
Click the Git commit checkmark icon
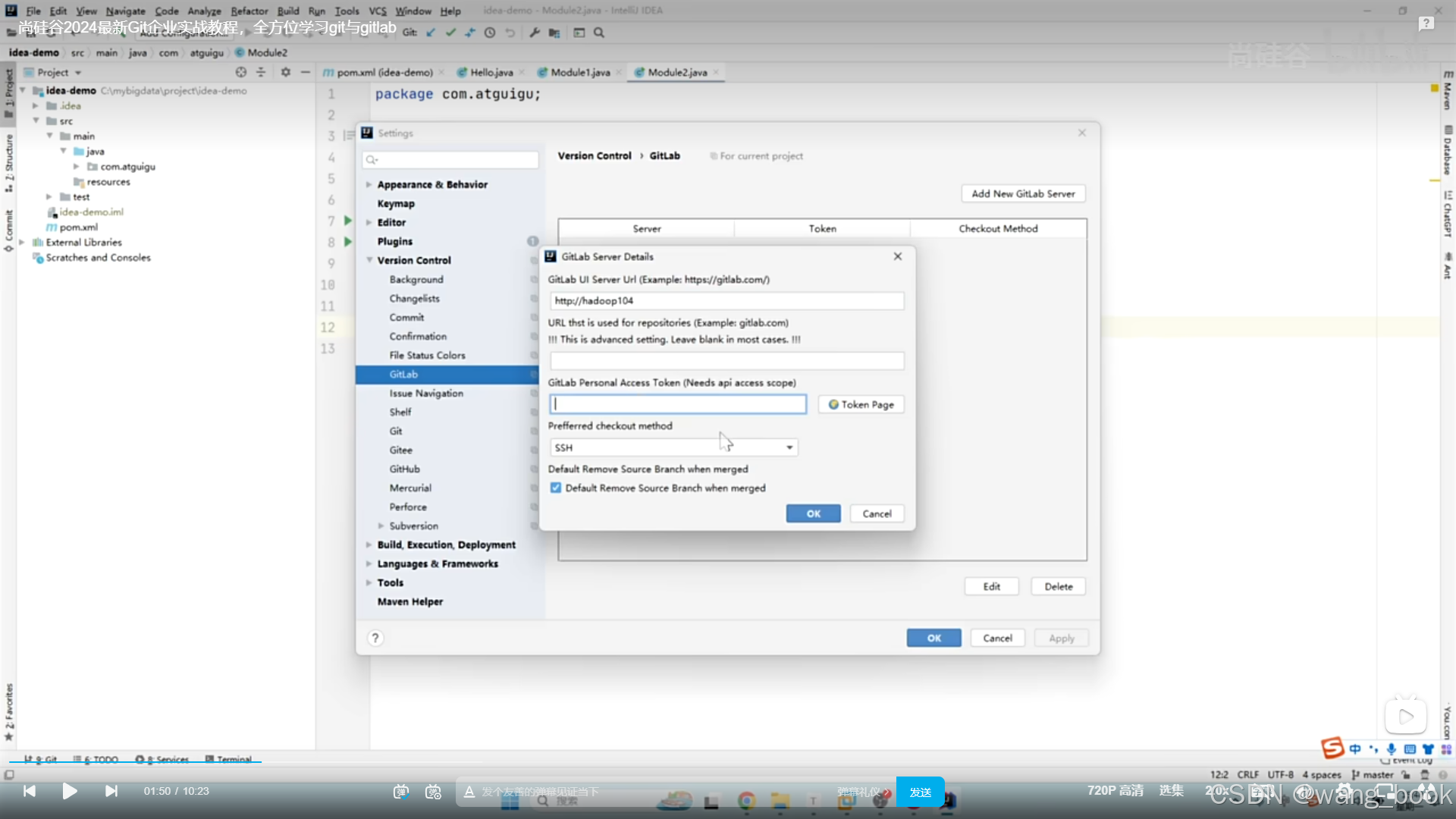[x=450, y=33]
